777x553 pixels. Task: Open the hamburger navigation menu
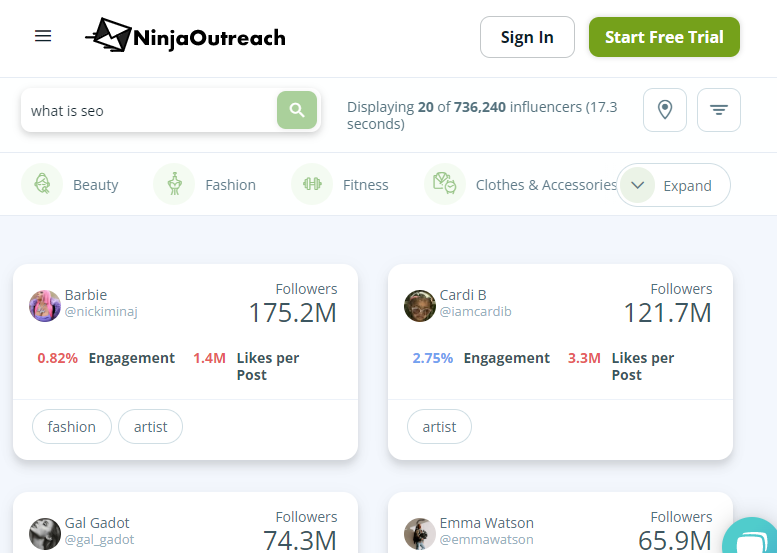click(x=43, y=37)
